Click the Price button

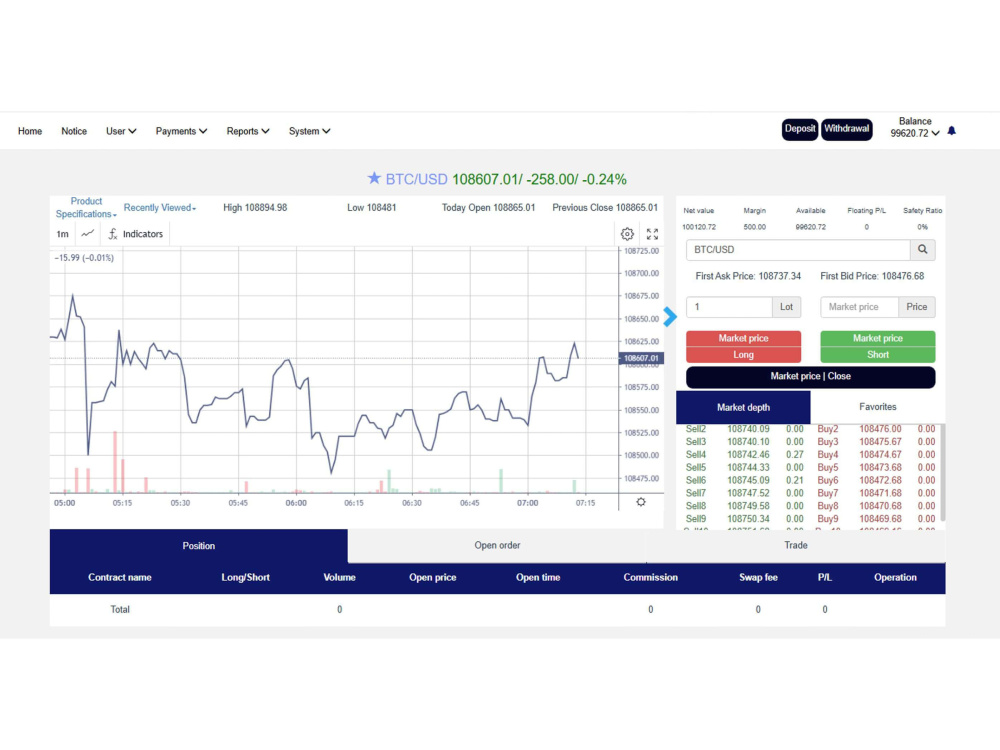click(x=916, y=307)
